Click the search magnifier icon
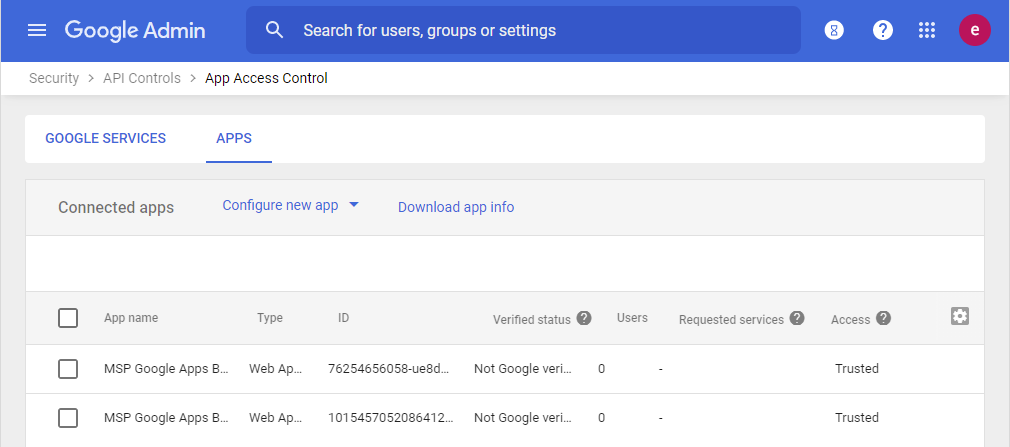The image size is (1010, 447). pyautogui.click(x=275, y=30)
